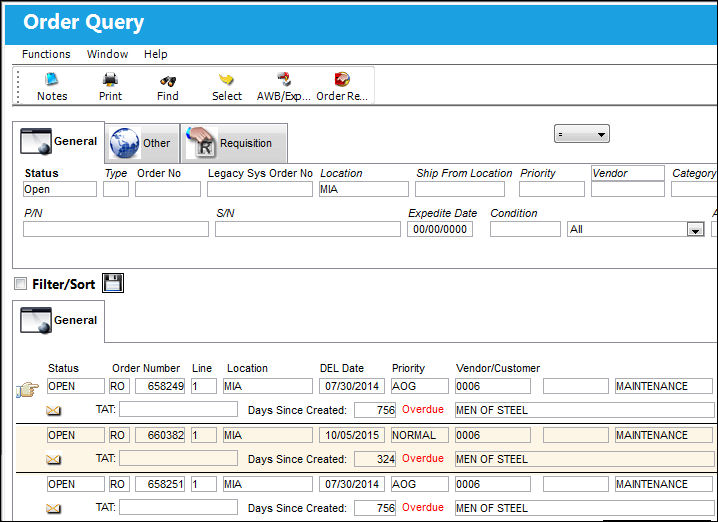Switch to the Other tab
718x522 pixels.
tap(142, 143)
